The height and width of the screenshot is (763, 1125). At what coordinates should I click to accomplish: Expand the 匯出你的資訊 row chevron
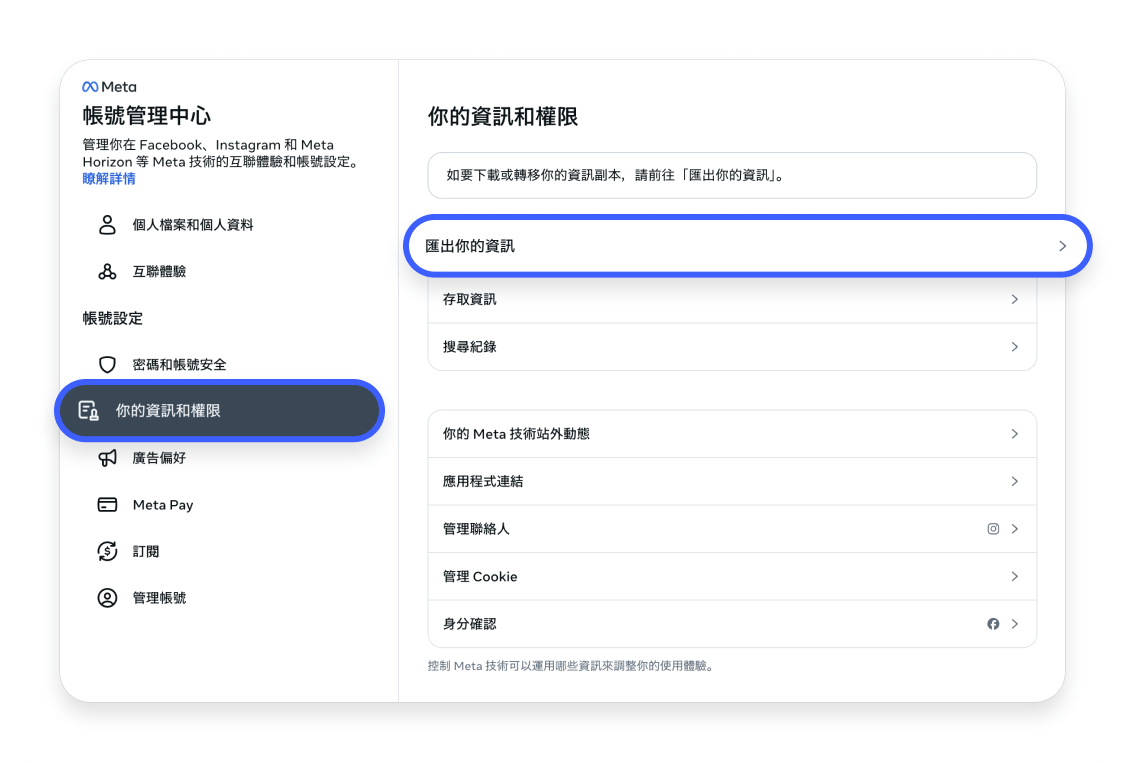tap(1064, 245)
